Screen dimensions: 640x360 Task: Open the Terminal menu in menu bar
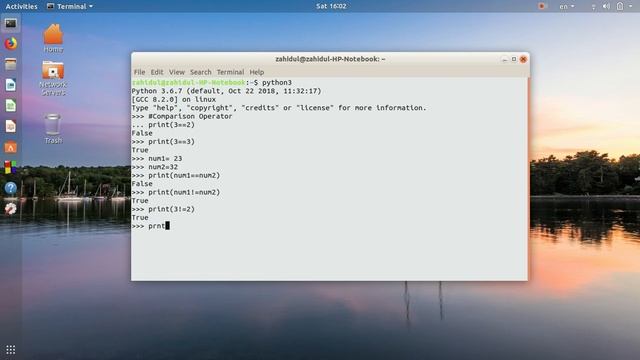coord(230,72)
